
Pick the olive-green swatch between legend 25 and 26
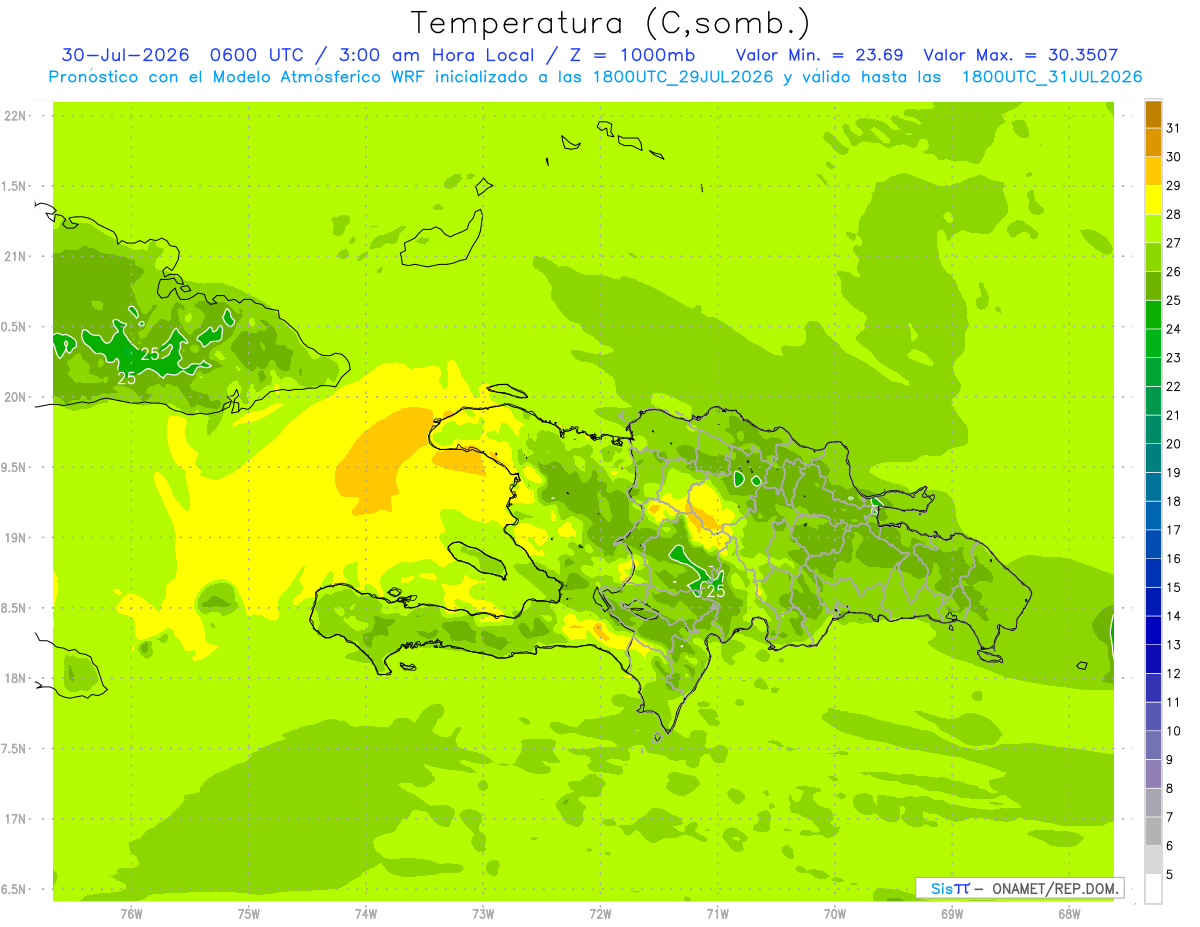point(1153,286)
